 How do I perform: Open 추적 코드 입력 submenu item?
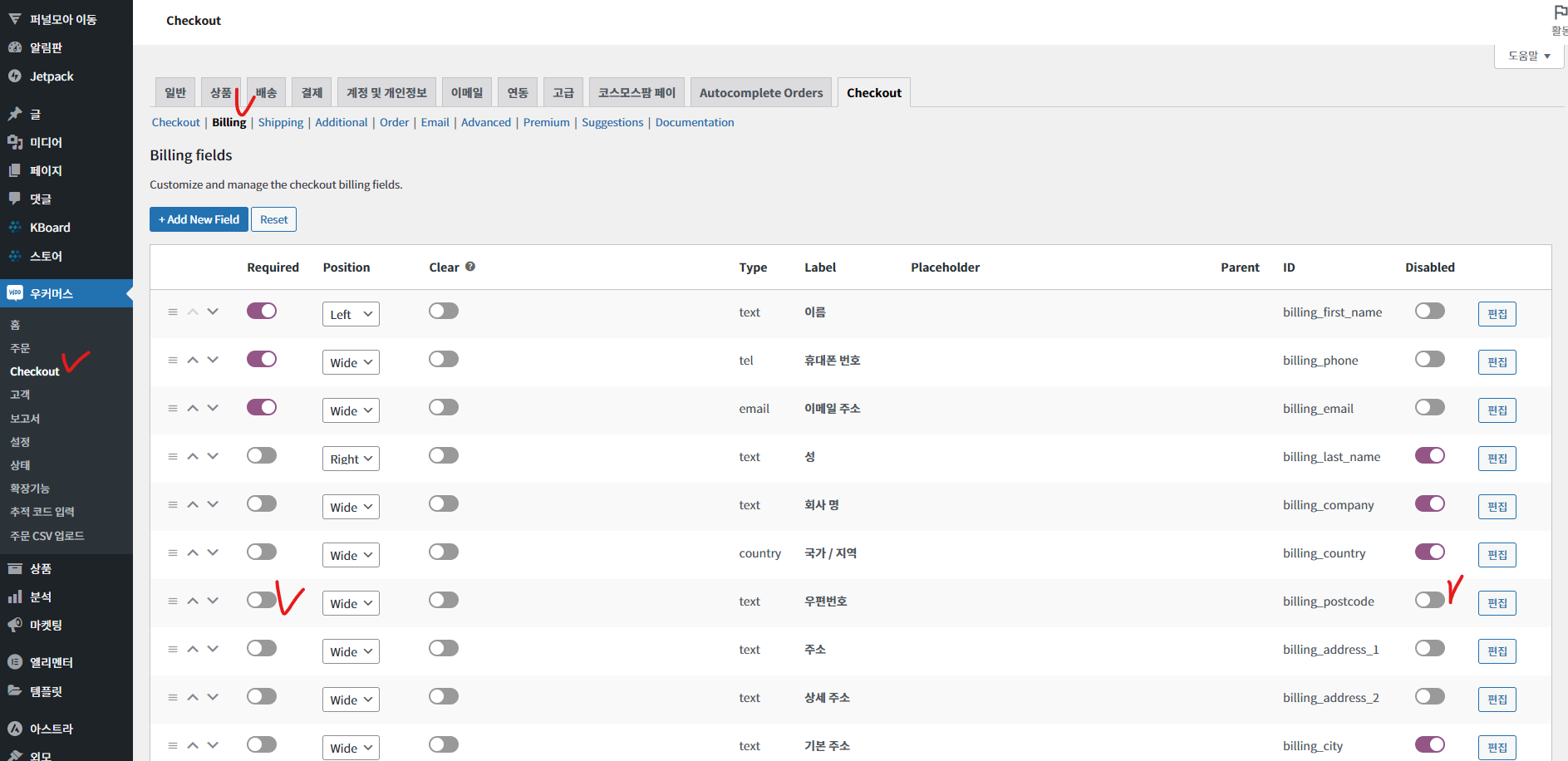point(42,512)
